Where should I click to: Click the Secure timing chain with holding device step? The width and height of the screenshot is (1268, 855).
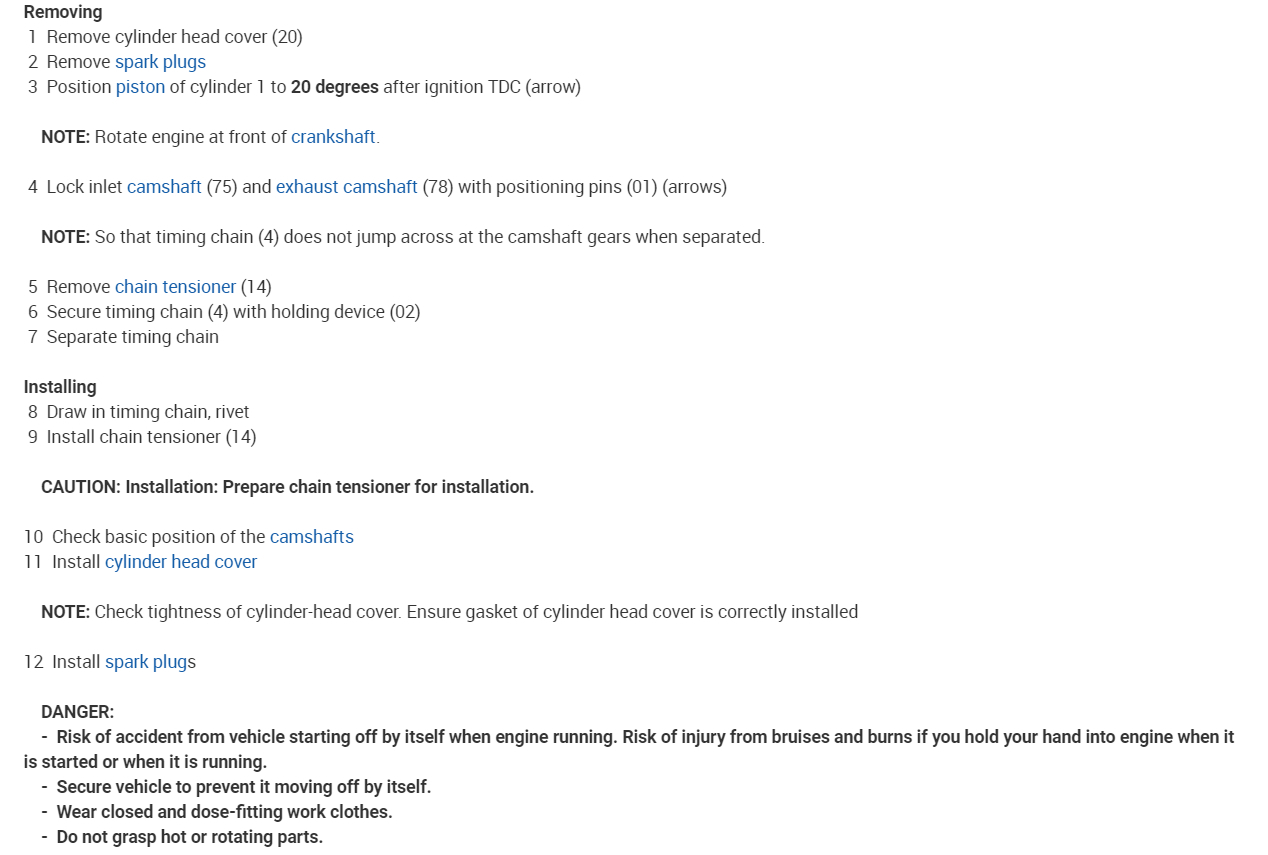[233, 312]
